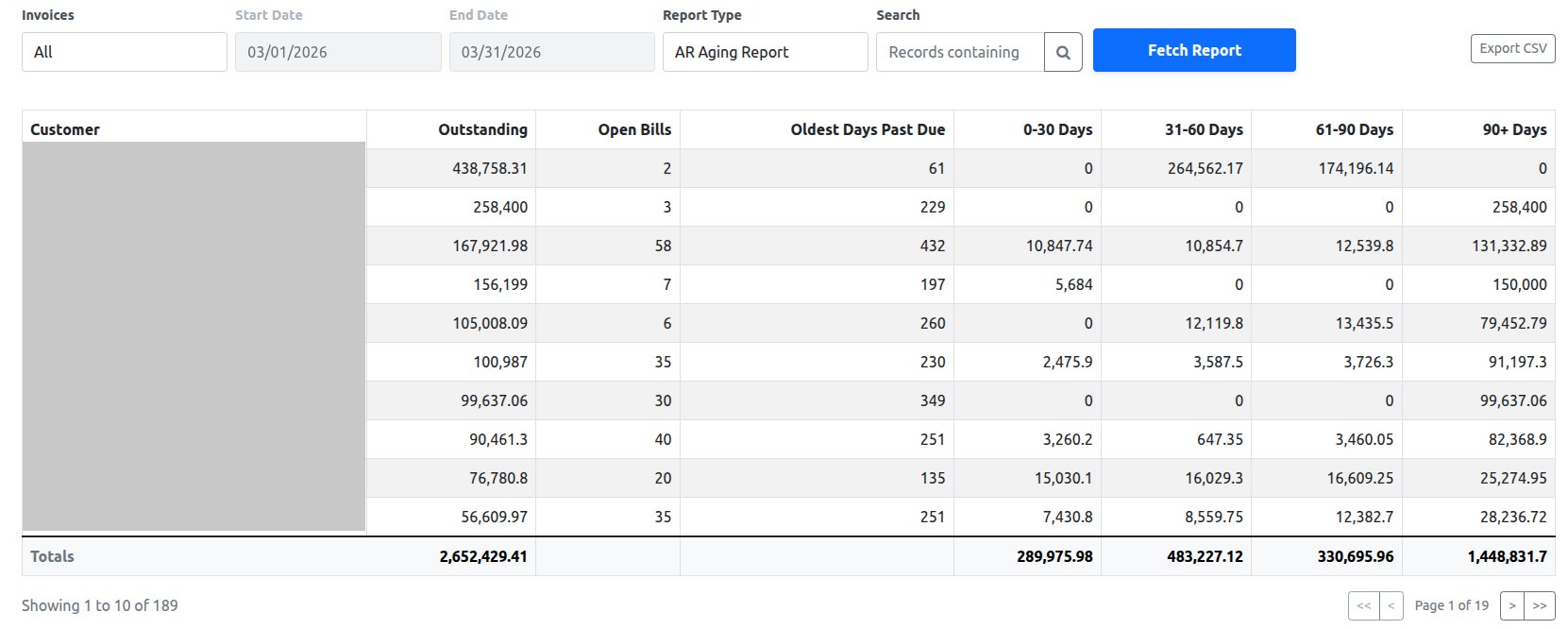Click the Start Date field 03/01/2026
The width and height of the screenshot is (1568, 629).
click(338, 52)
